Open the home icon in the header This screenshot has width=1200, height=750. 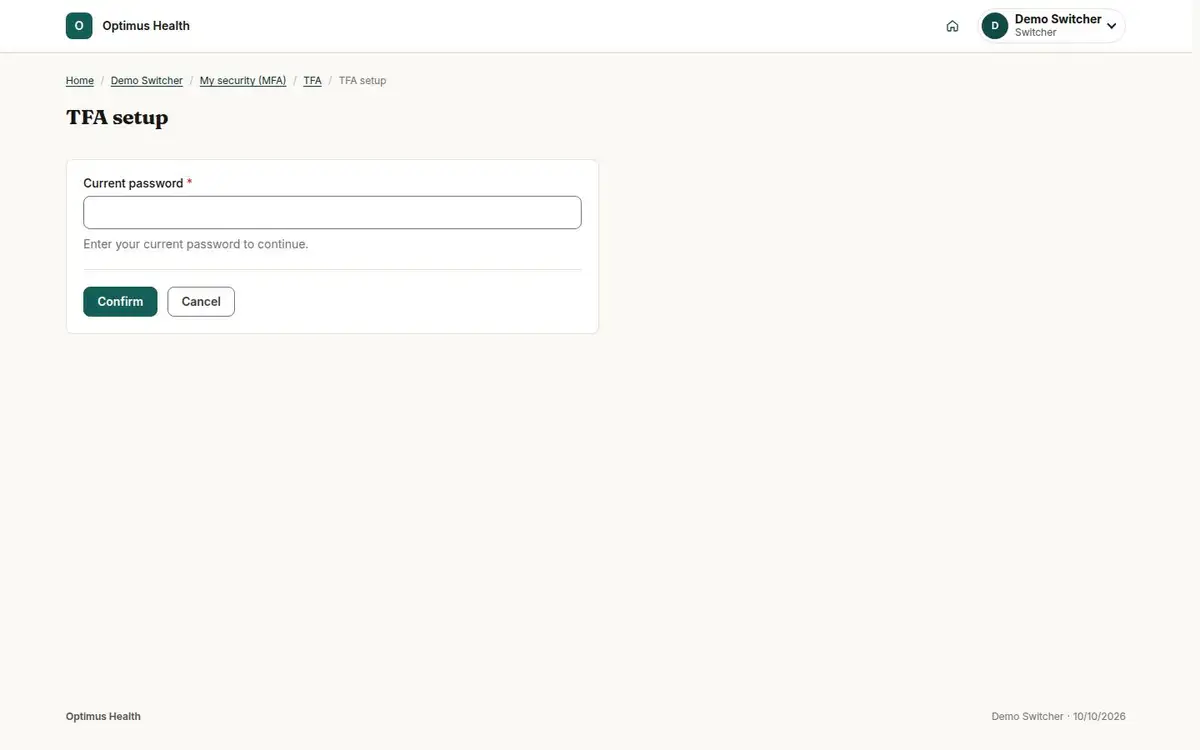(952, 26)
